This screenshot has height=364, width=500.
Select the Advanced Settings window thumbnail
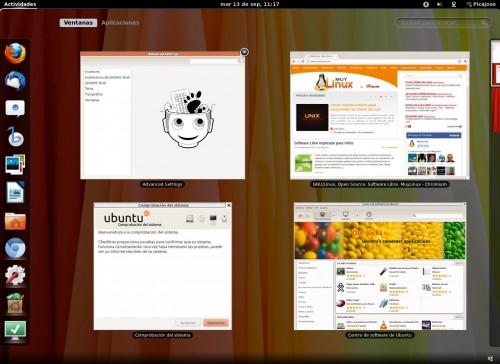(162, 115)
